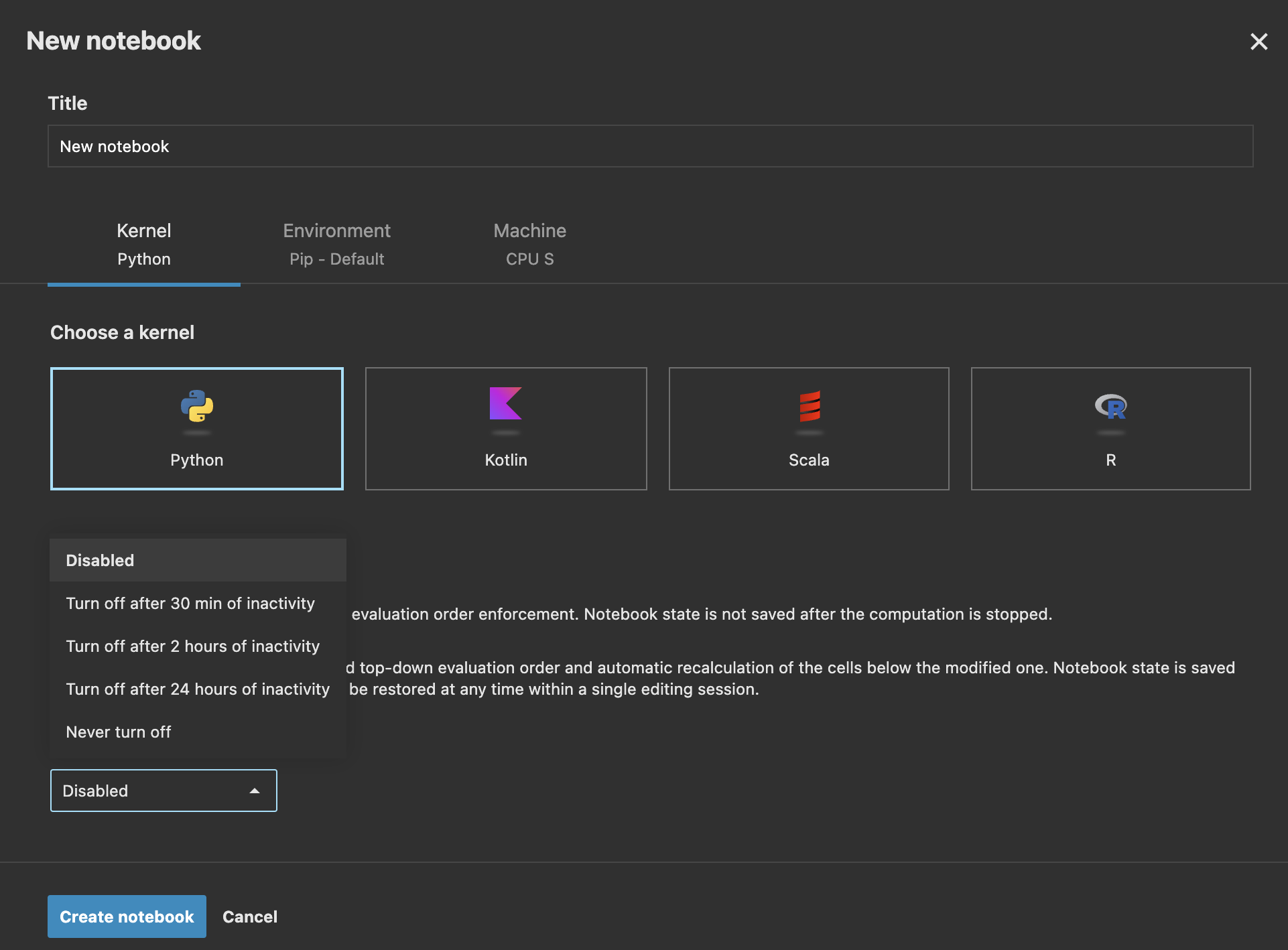Click the notebook Title input field
This screenshot has width=1288, height=950.
click(x=650, y=146)
